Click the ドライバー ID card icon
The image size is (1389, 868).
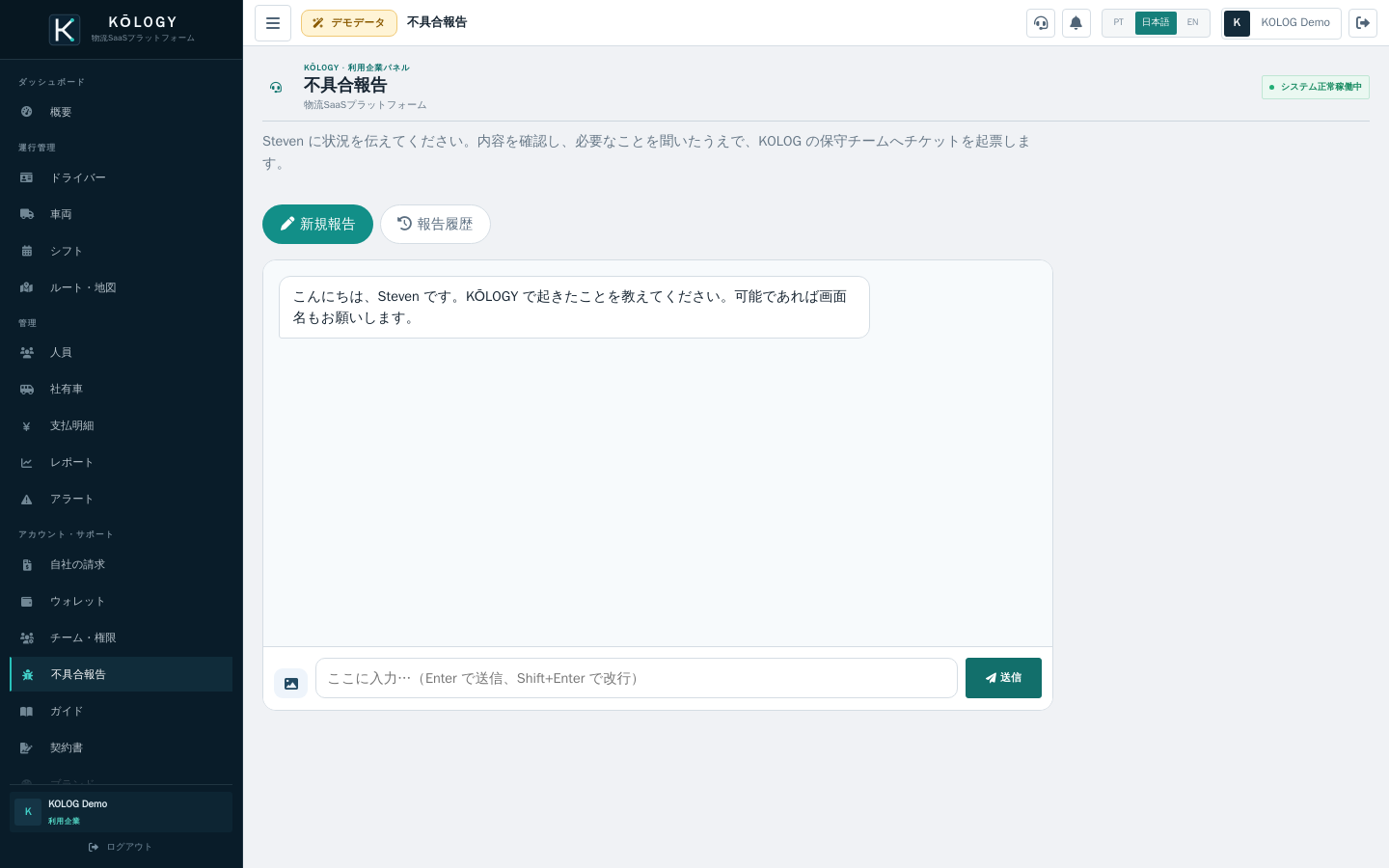pos(27,177)
